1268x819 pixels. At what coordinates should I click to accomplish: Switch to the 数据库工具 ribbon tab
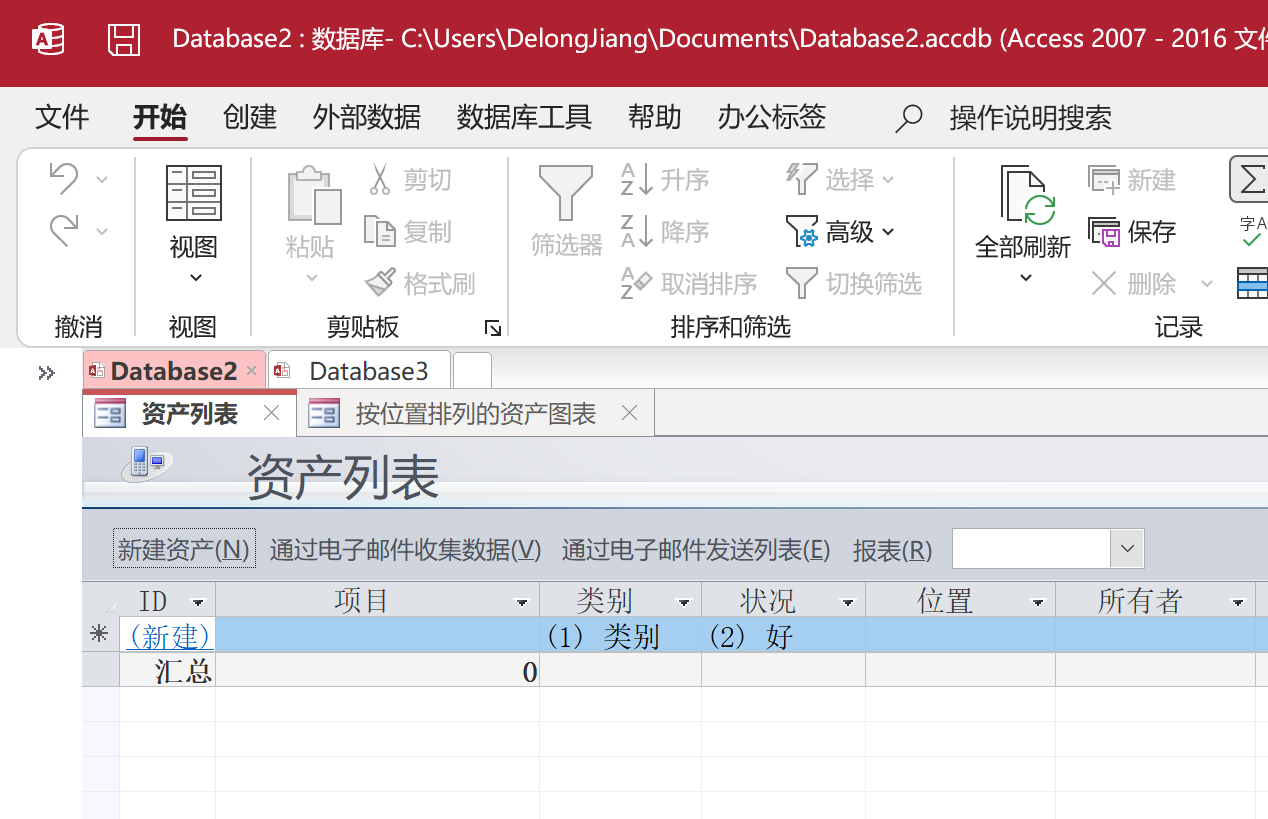tap(524, 118)
